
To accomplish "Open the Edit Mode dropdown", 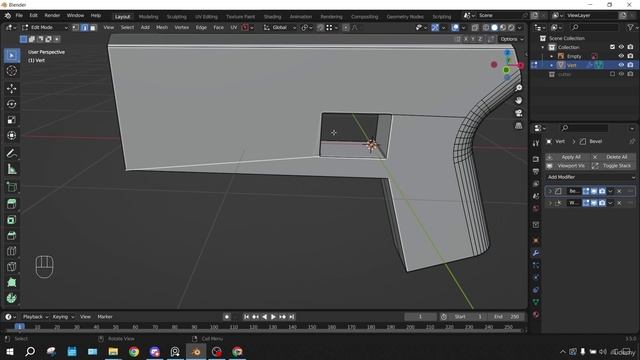I will pyautogui.click(x=44, y=27).
